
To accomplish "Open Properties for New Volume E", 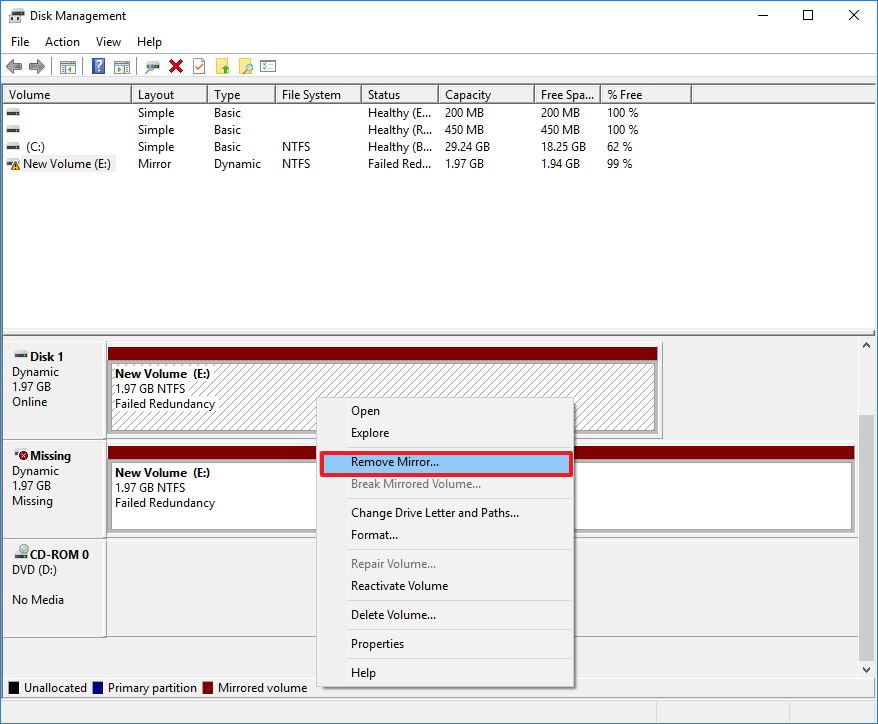I will (x=378, y=644).
